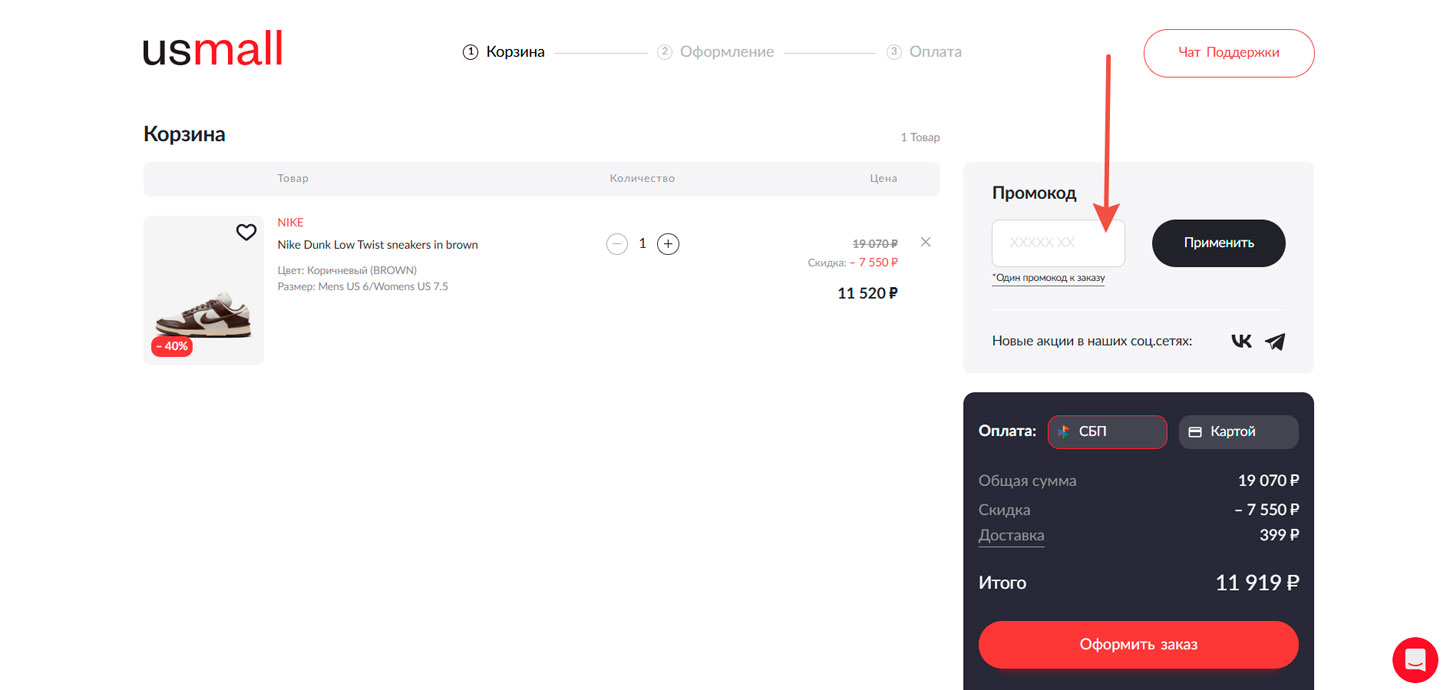Click the crossed-out price 19 070 ₽

click(875, 243)
